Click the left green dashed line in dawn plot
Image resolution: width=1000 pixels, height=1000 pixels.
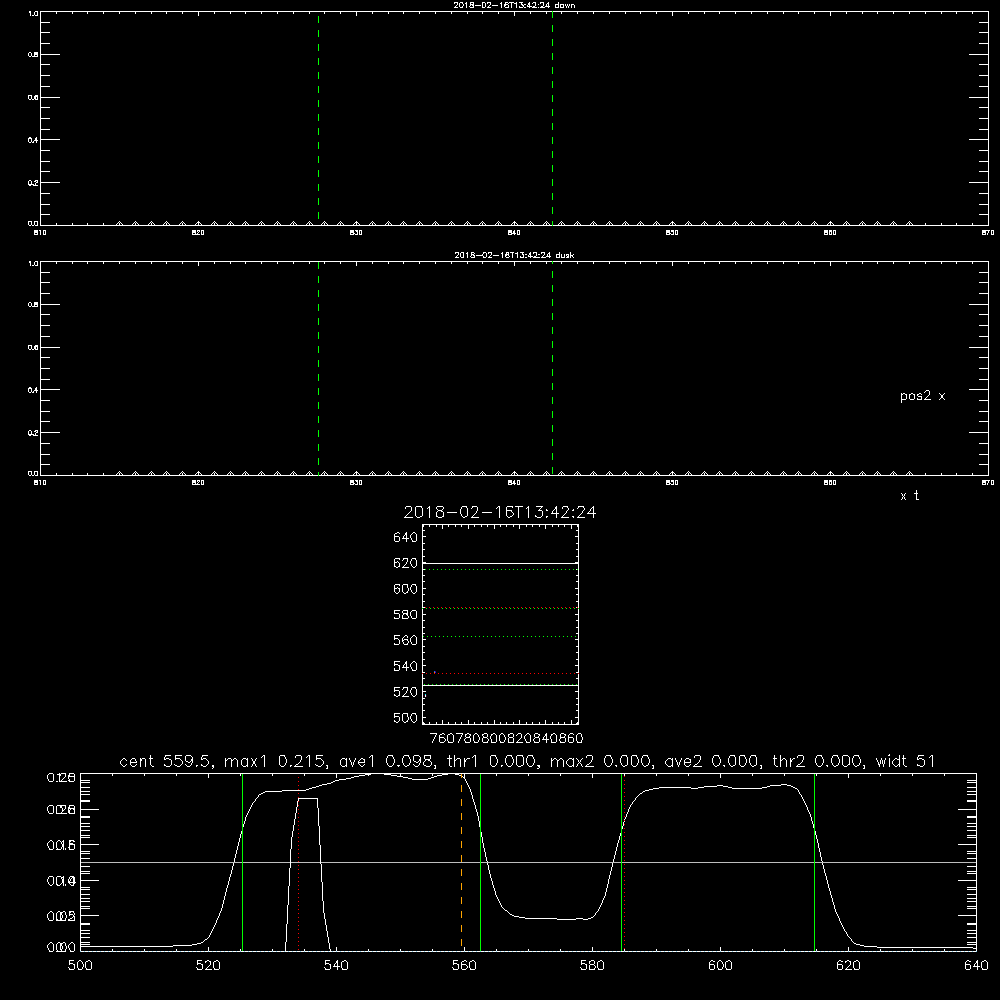pos(318,118)
